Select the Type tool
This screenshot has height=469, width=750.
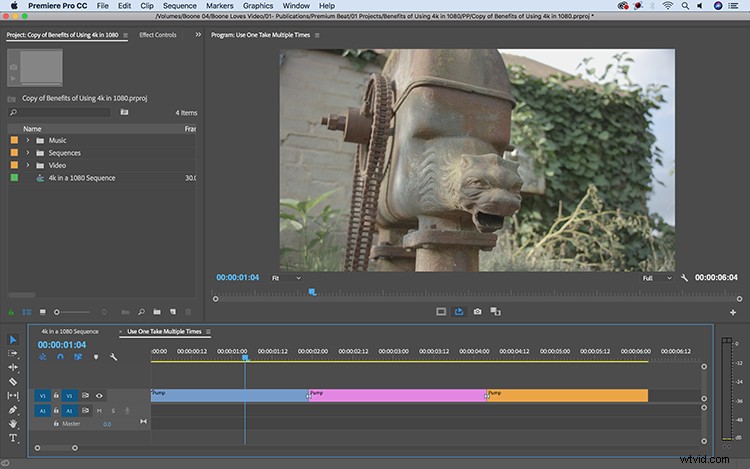[x=13, y=438]
